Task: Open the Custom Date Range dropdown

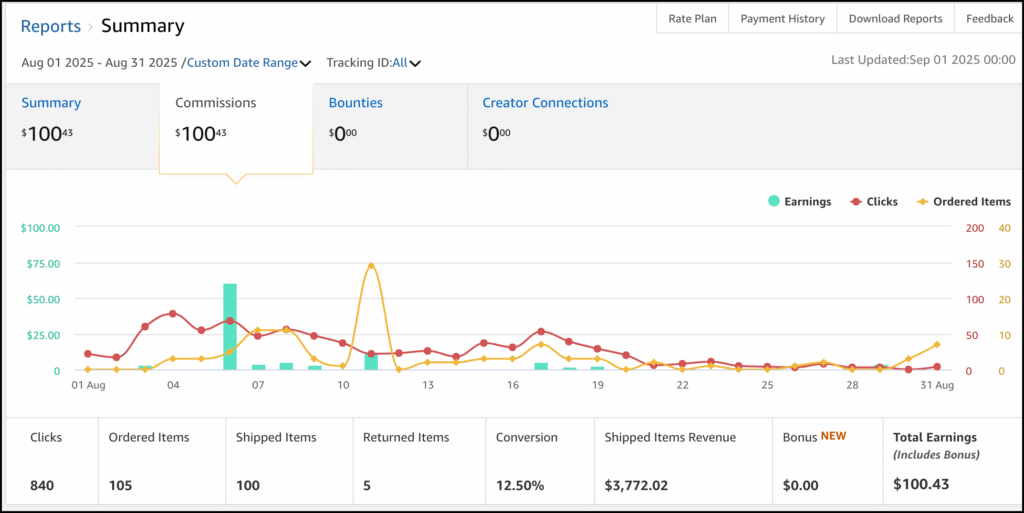Action: tap(242, 63)
